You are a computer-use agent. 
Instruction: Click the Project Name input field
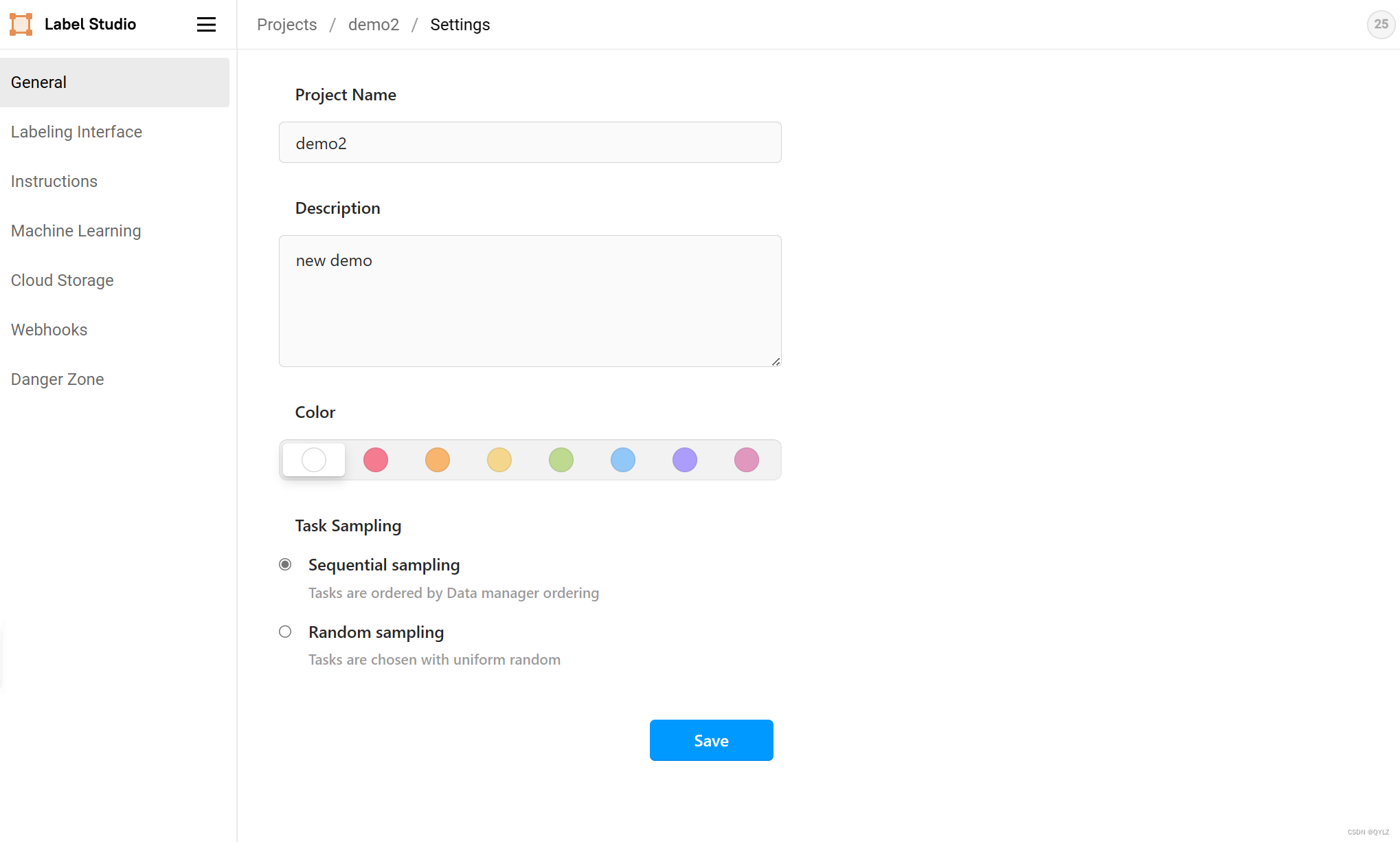click(x=530, y=142)
